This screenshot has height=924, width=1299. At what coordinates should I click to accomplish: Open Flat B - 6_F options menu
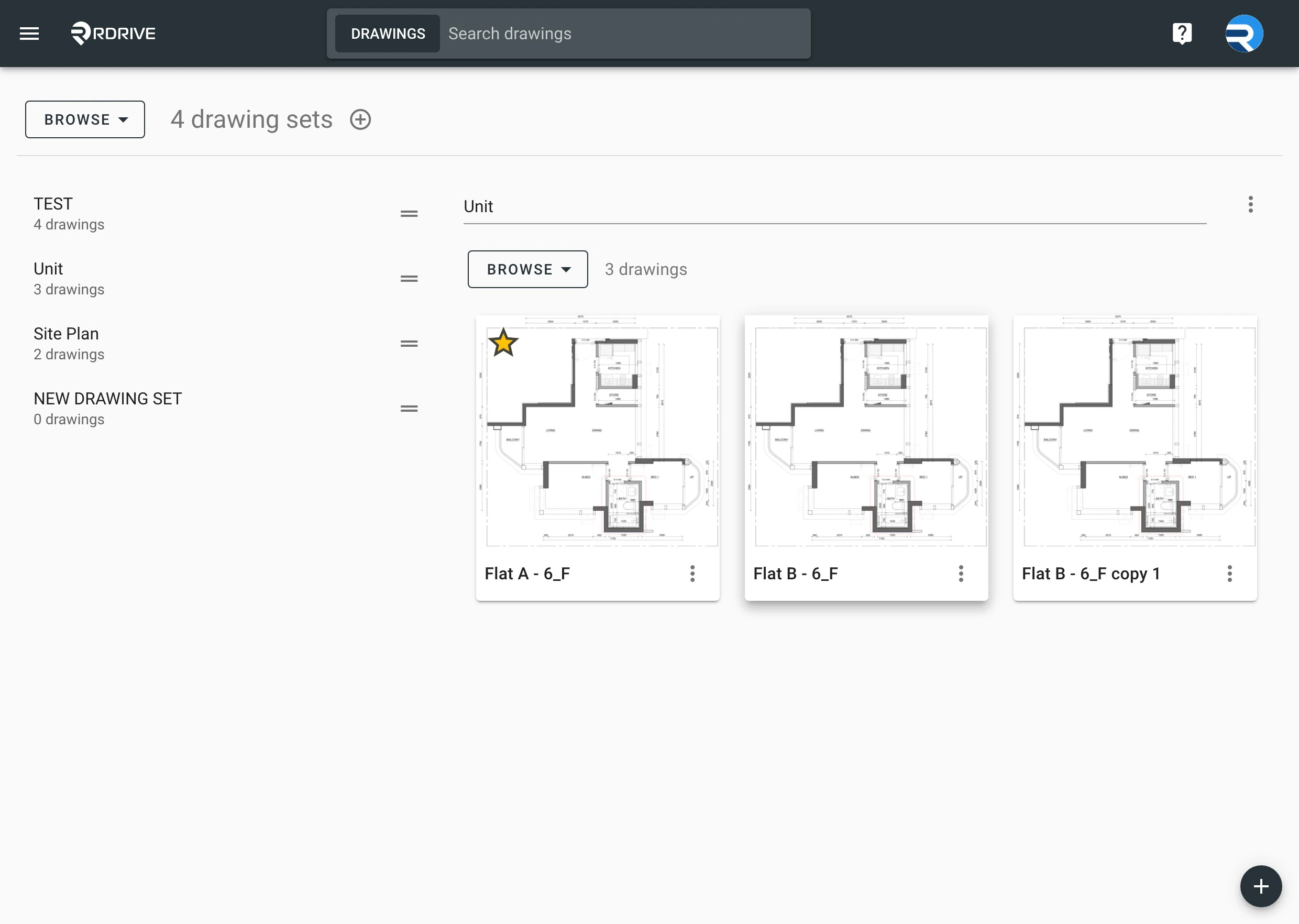click(961, 574)
